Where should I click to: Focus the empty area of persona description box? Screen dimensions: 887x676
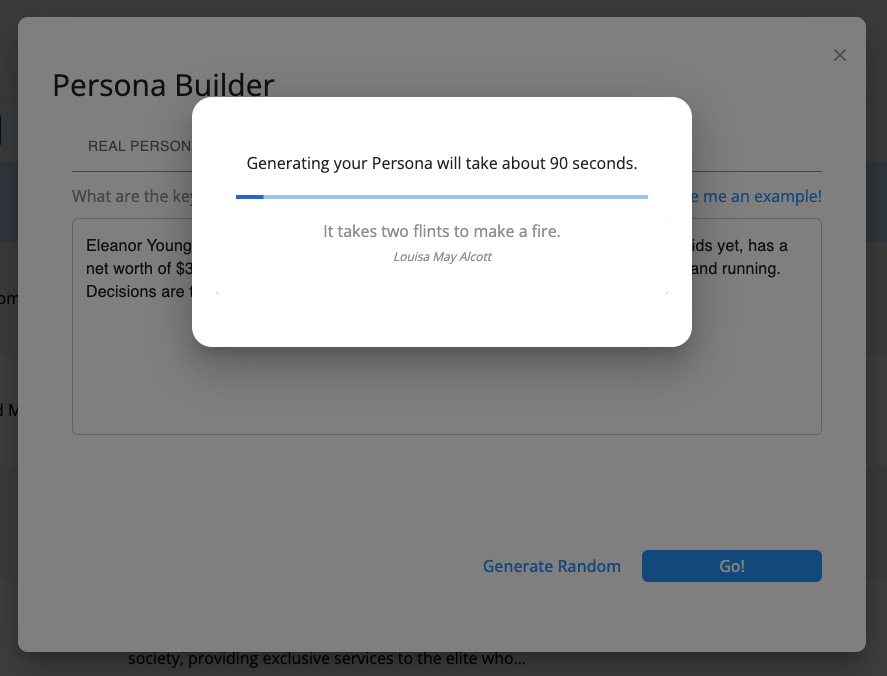(446, 380)
